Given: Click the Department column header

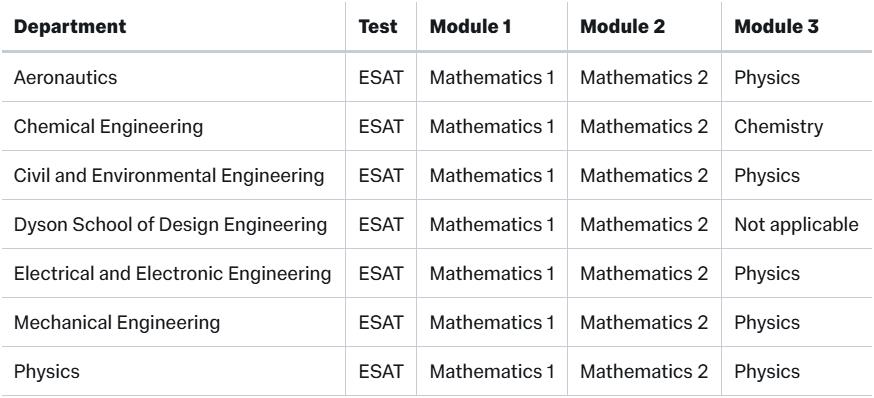Looking at the screenshot, I should coord(70,27).
